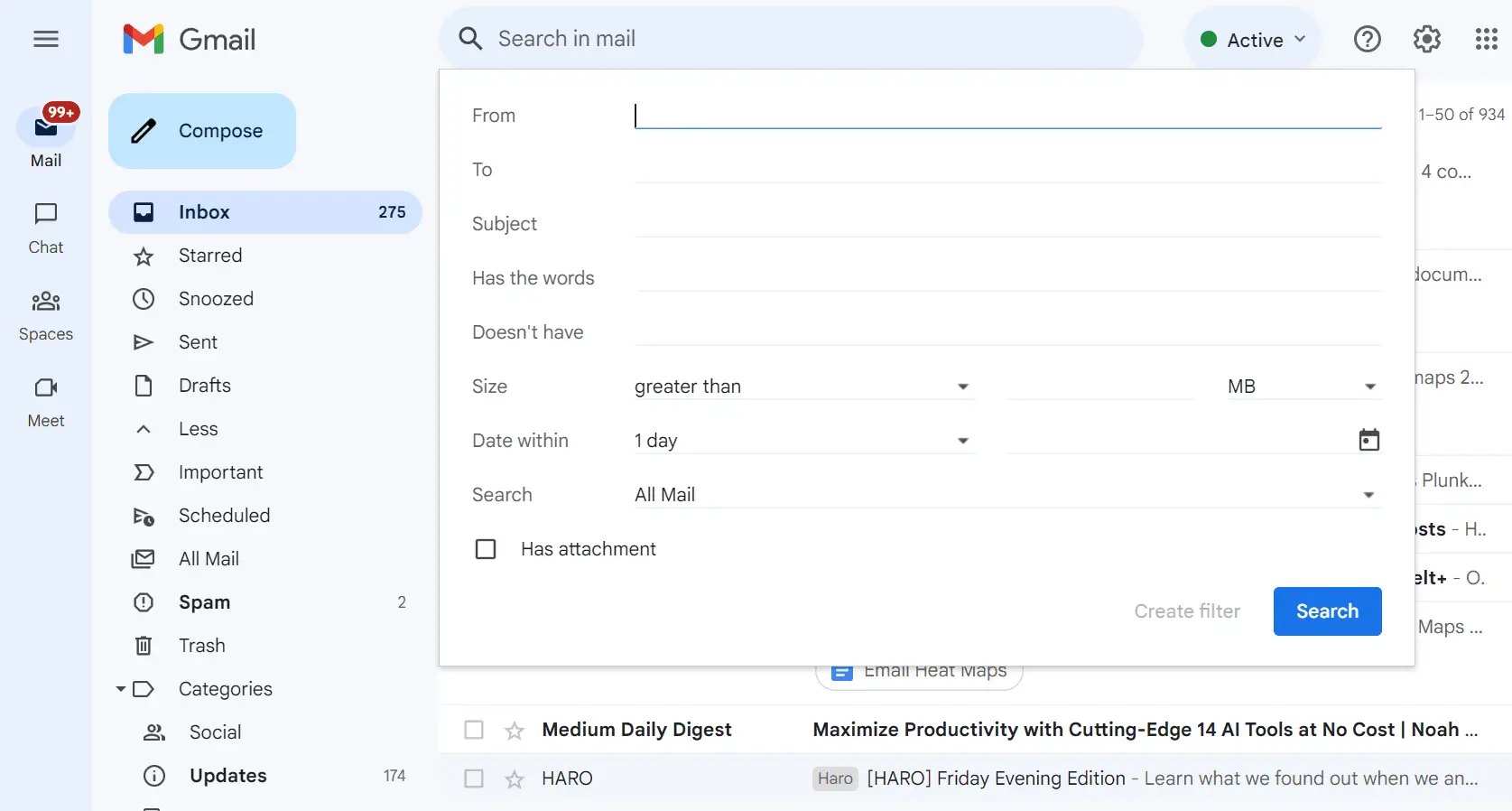This screenshot has width=1512, height=811.
Task: Click the Support help question mark icon
Action: tap(1367, 39)
